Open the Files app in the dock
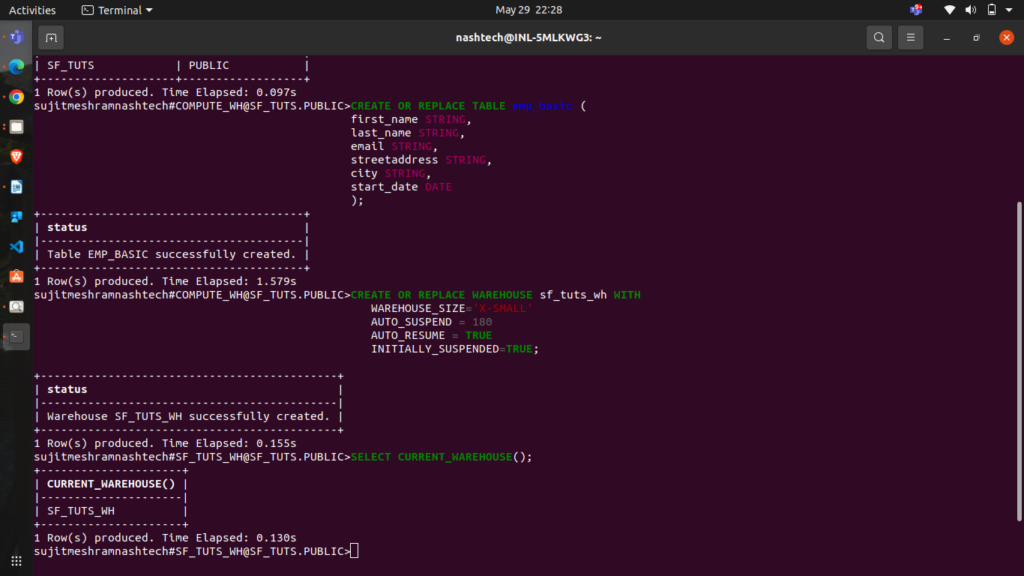The width and height of the screenshot is (1024, 576). [x=16, y=127]
